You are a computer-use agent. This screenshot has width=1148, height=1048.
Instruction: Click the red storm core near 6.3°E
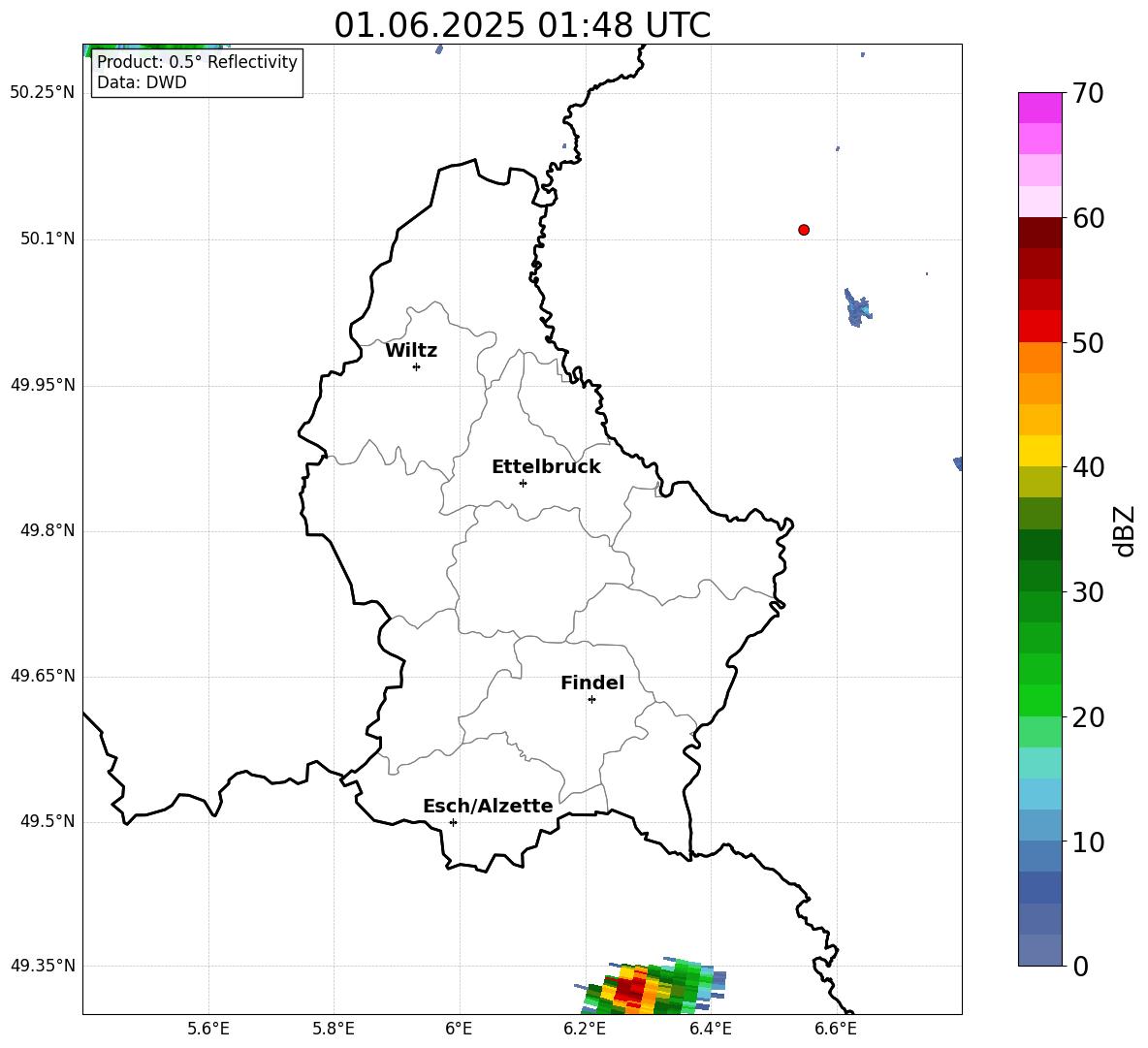tap(629, 990)
